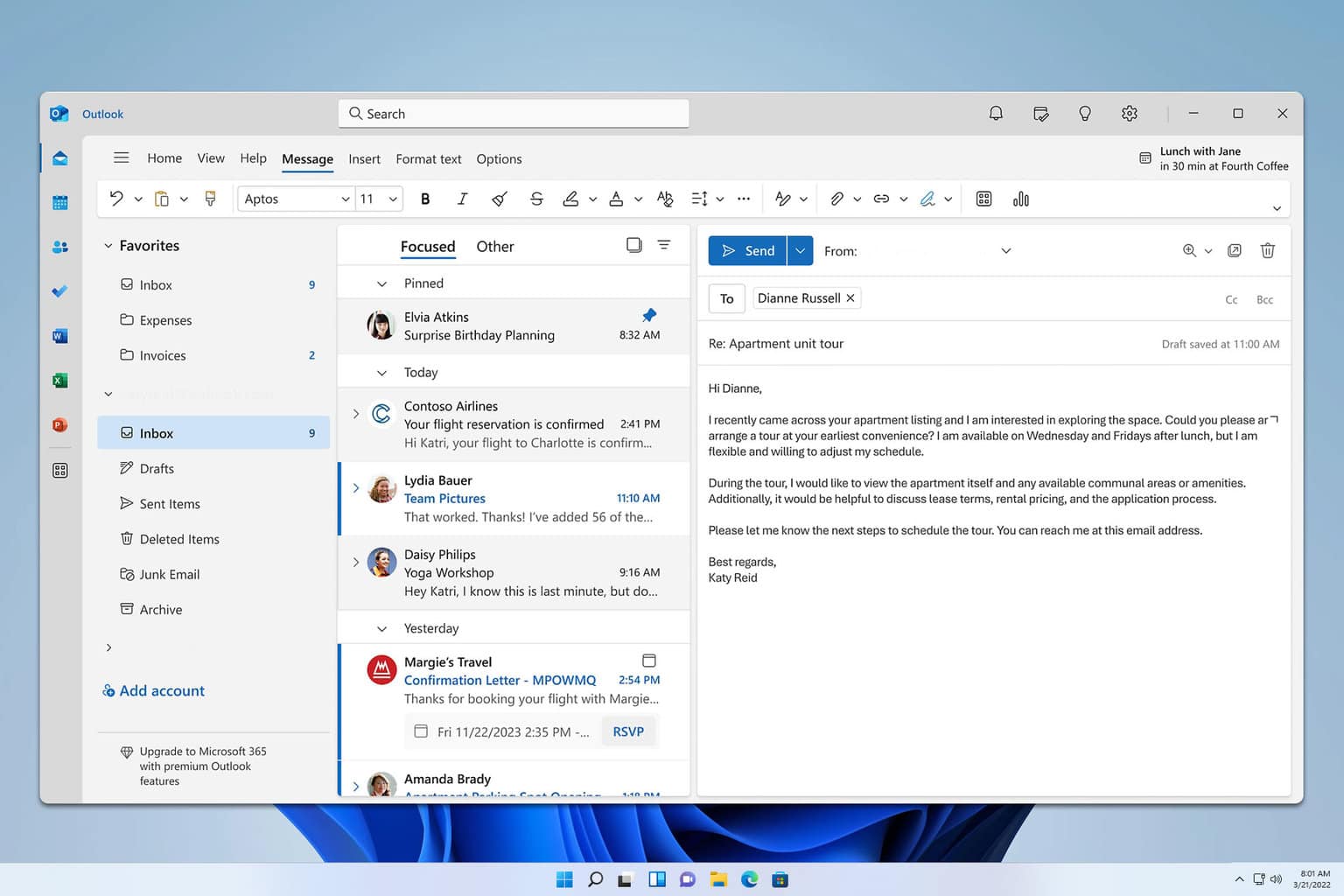1344x896 pixels.
Task: Toggle italic formatting
Action: coord(462,199)
